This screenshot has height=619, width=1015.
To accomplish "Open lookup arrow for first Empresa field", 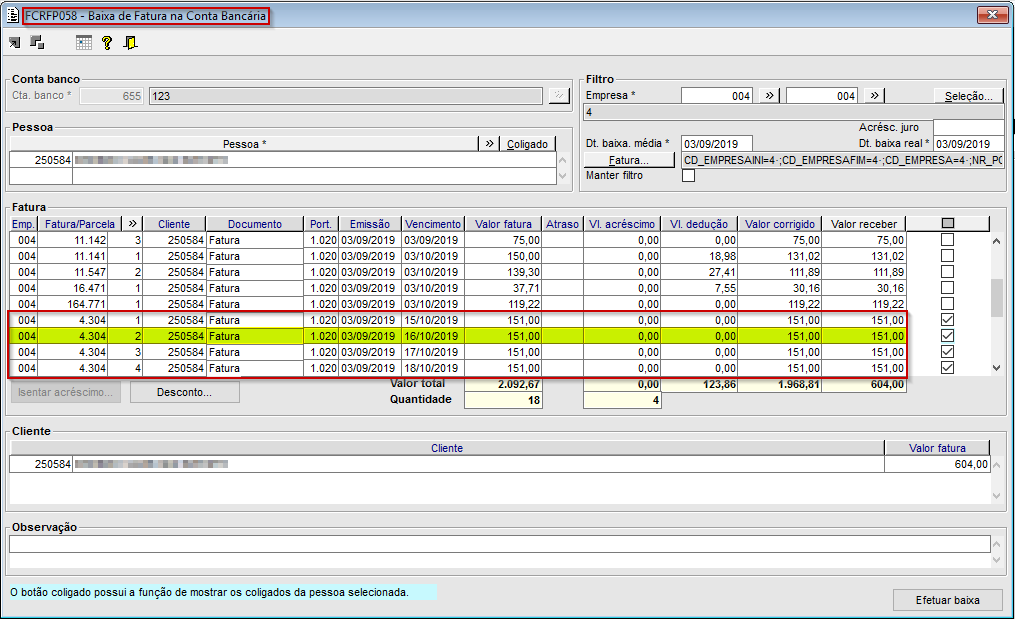I will point(769,96).
